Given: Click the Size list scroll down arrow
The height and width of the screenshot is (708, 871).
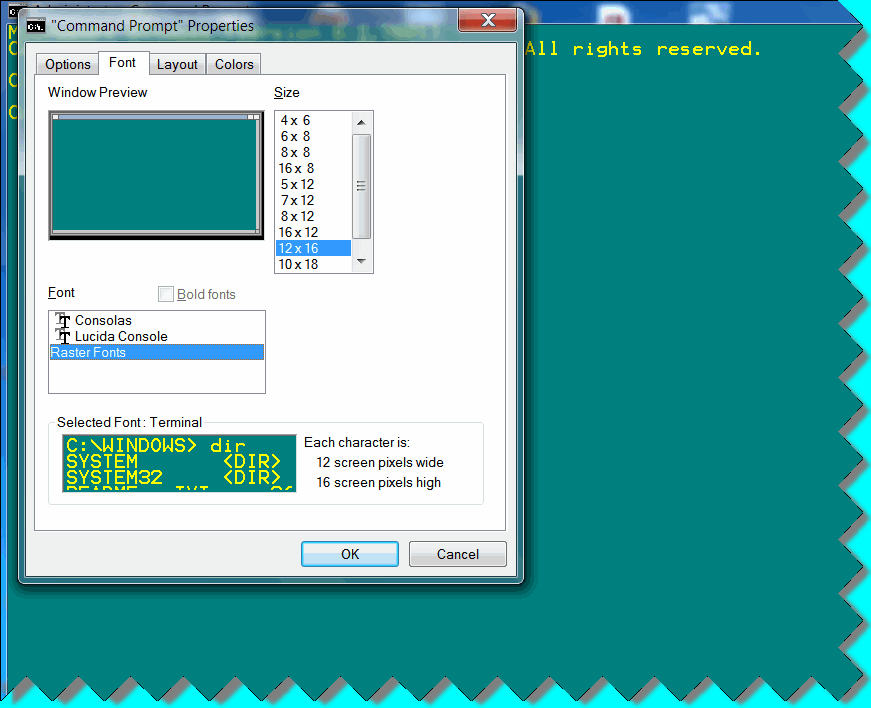Looking at the screenshot, I should [x=362, y=261].
